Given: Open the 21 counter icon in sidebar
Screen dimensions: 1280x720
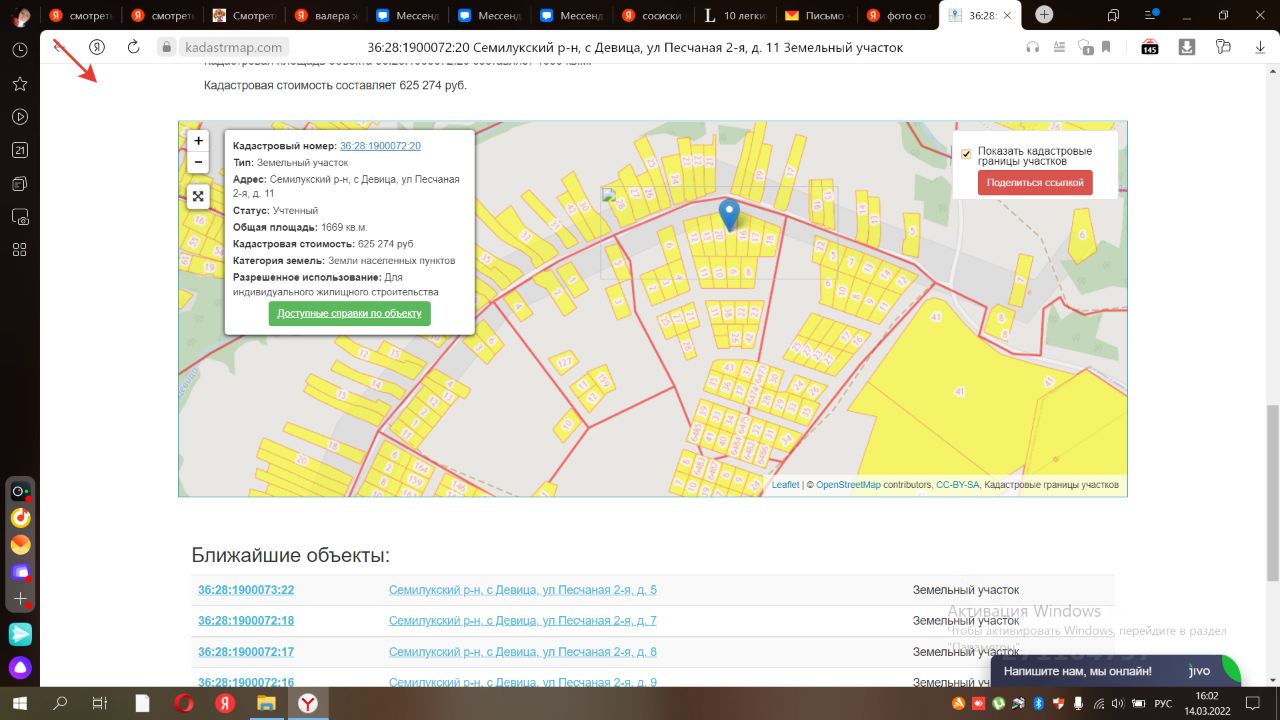Looking at the screenshot, I should click(20, 150).
